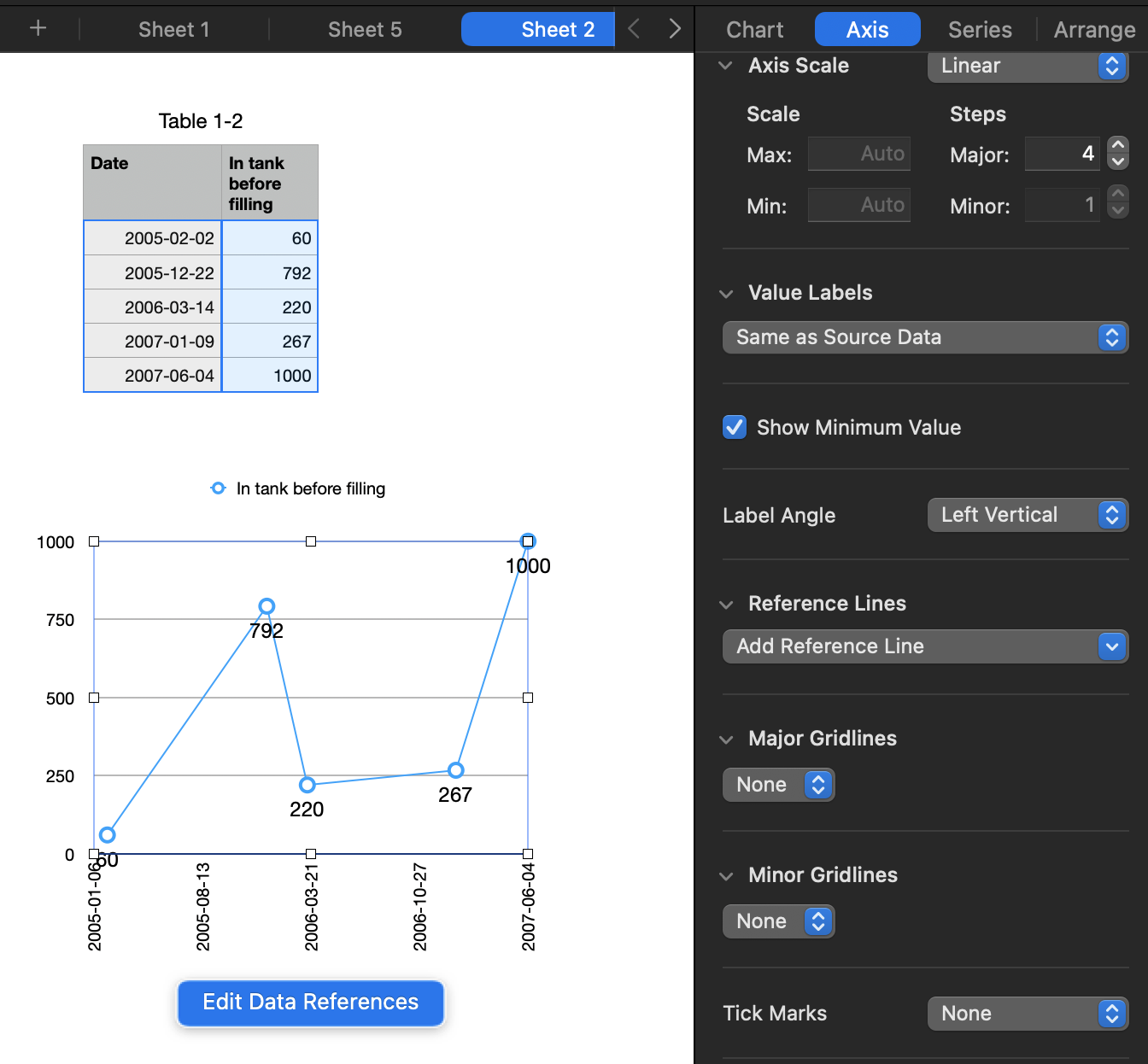
Task: Collapse the Axis Scale section
Action: (726, 66)
